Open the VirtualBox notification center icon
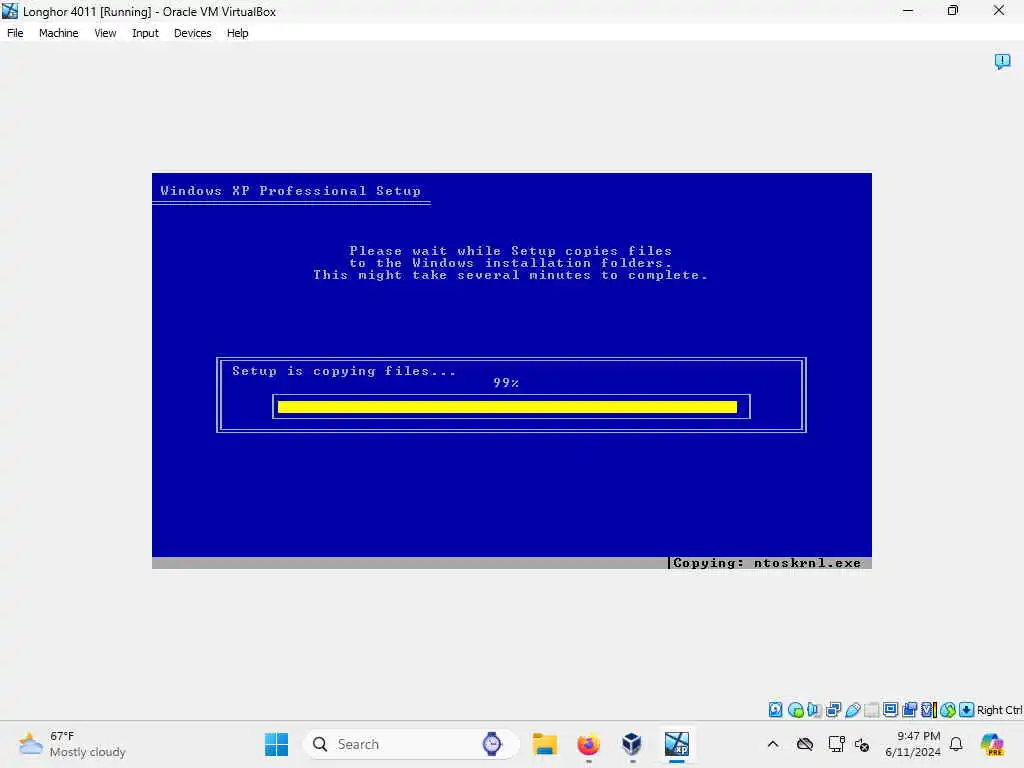 tap(1002, 61)
